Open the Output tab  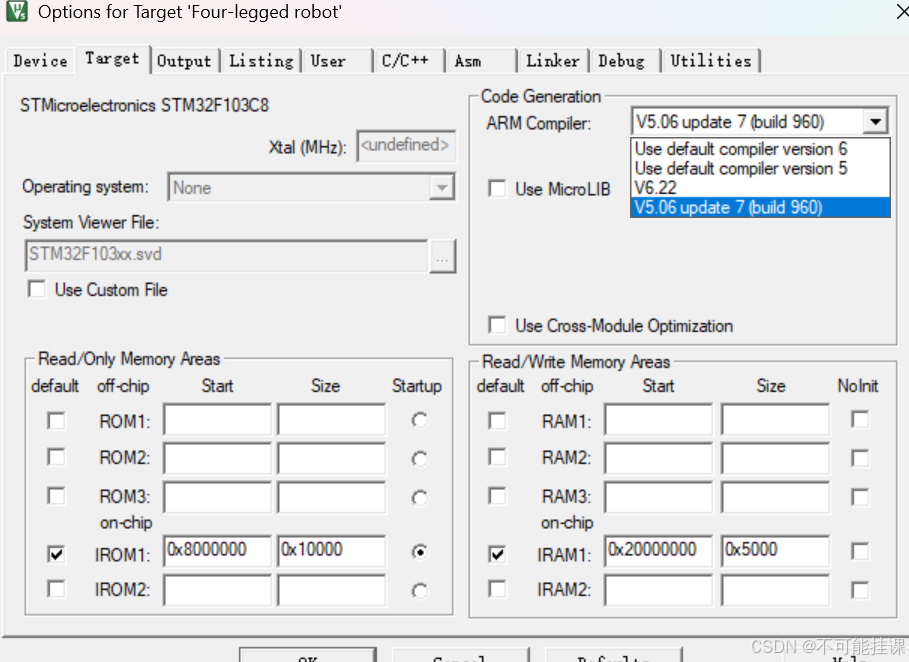pos(184,60)
